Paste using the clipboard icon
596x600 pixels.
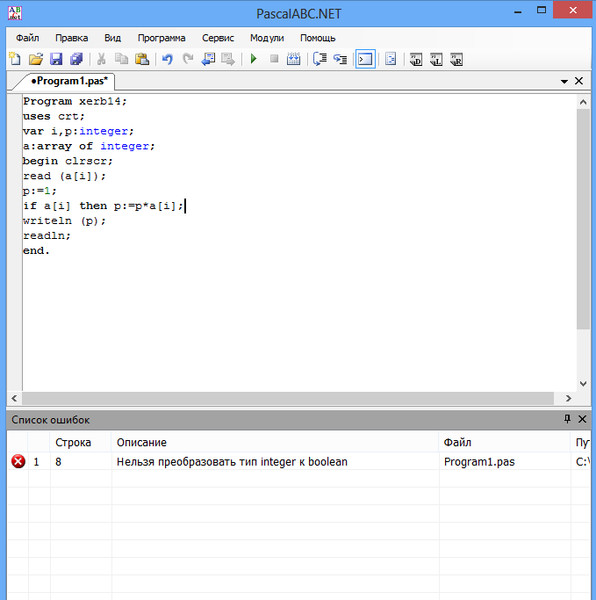pyautogui.click(x=142, y=59)
